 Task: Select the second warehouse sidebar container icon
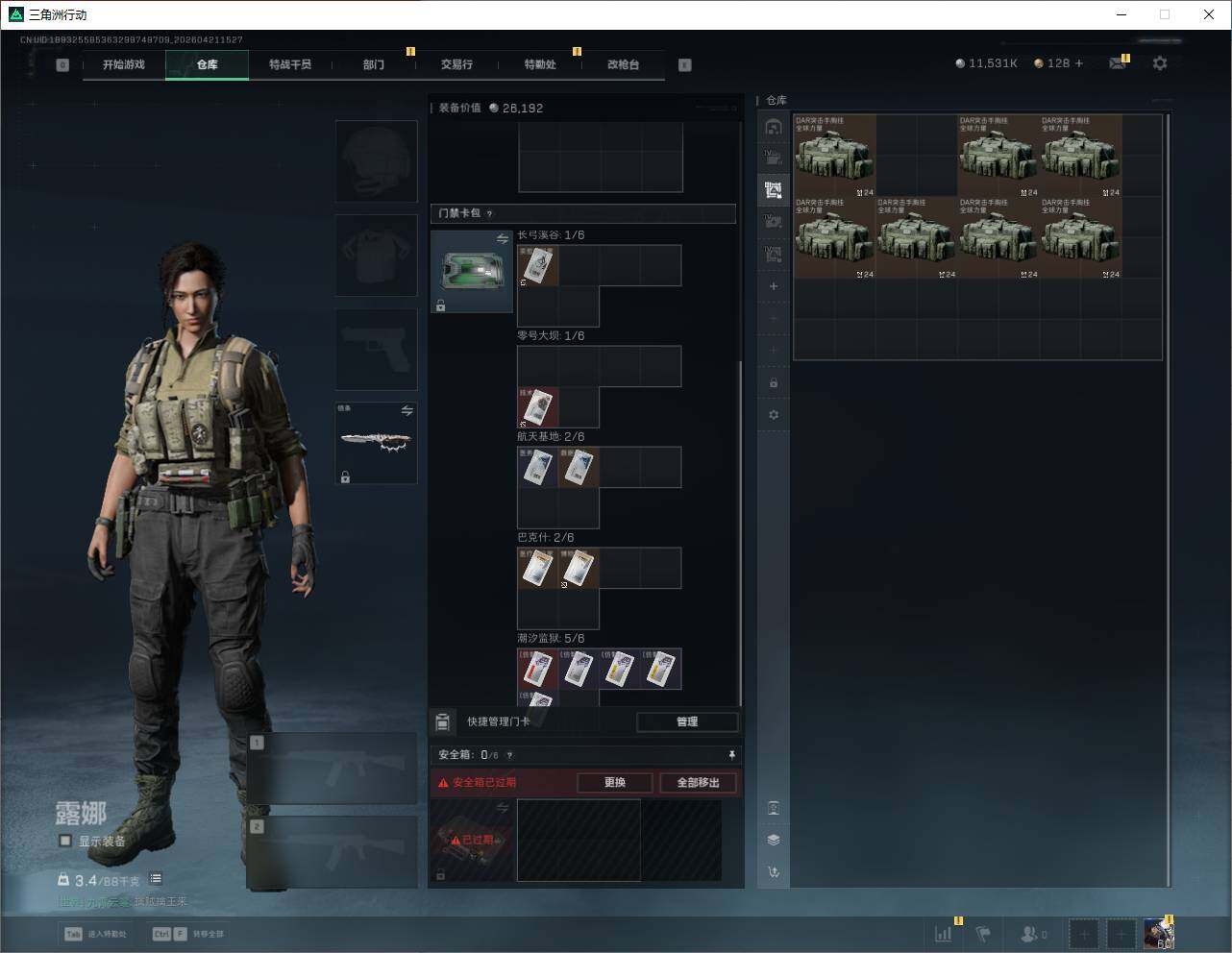click(774, 159)
